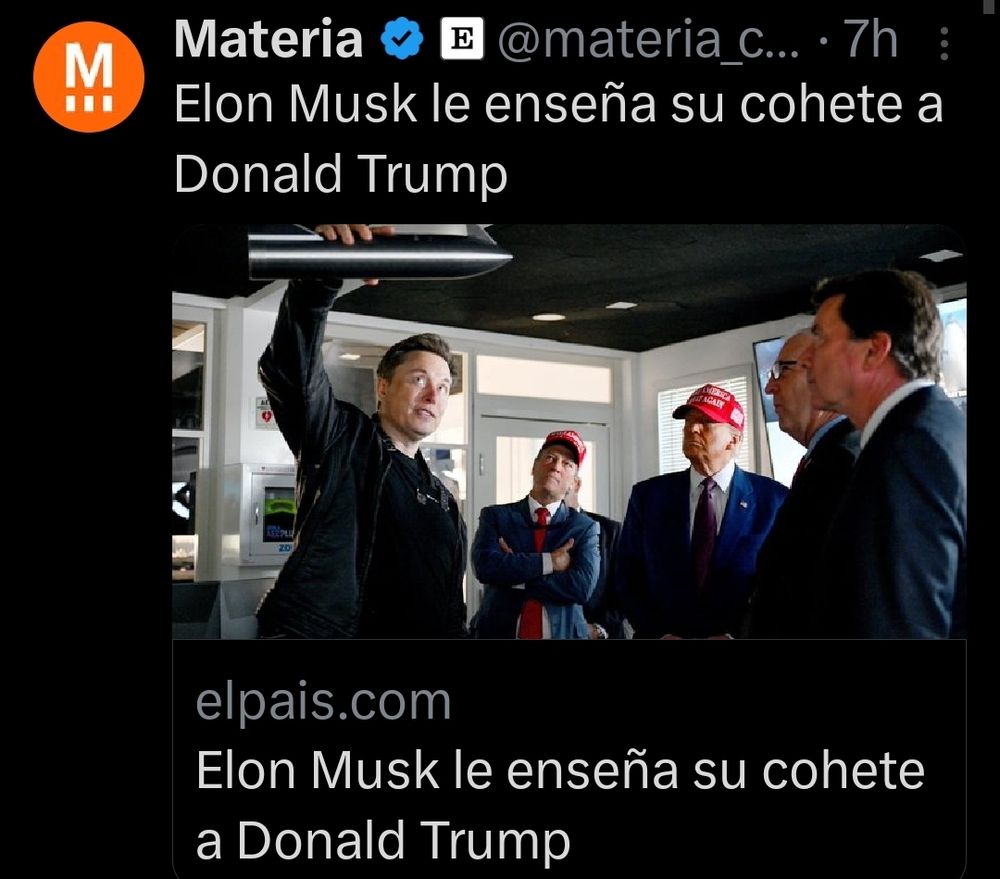Click the silver rocket model in the photo

coord(379,252)
